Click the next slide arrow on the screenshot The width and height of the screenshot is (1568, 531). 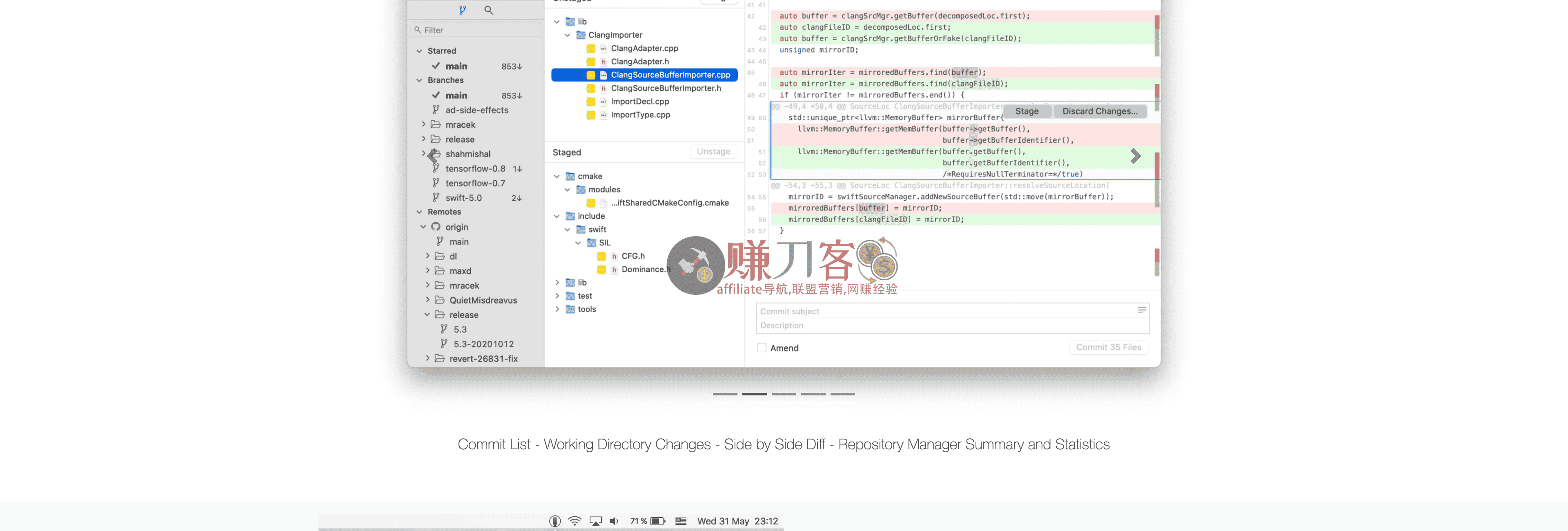[x=1135, y=156]
